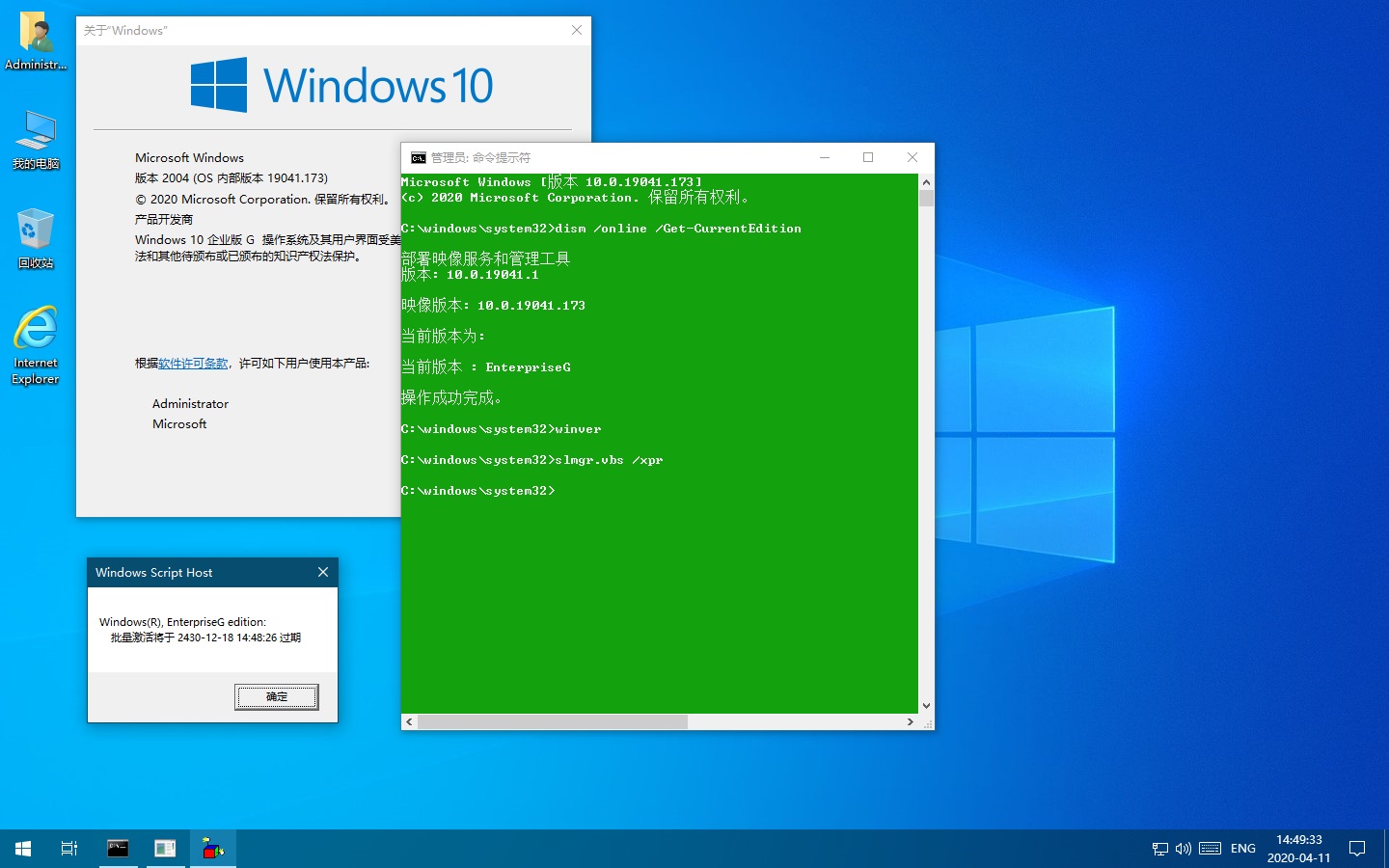Click the Windows Start button
This screenshot has height=868, width=1389.
click(23, 849)
